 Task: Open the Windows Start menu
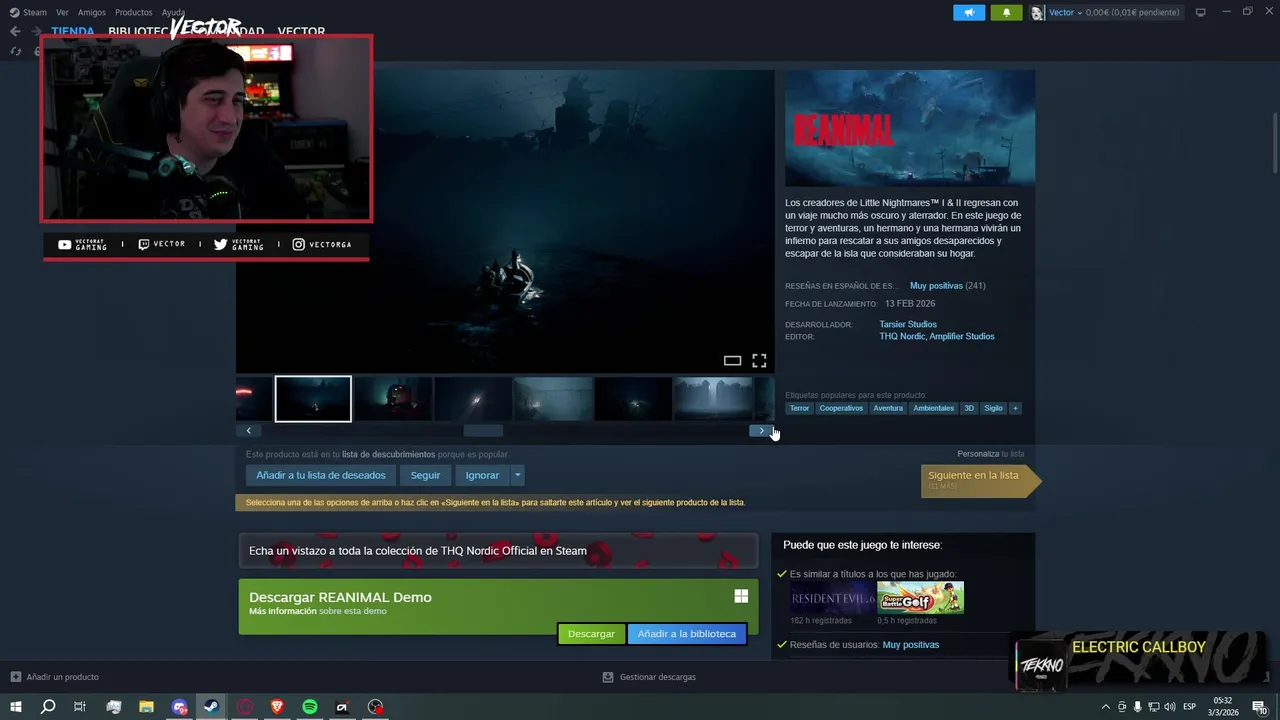(x=15, y=707)
